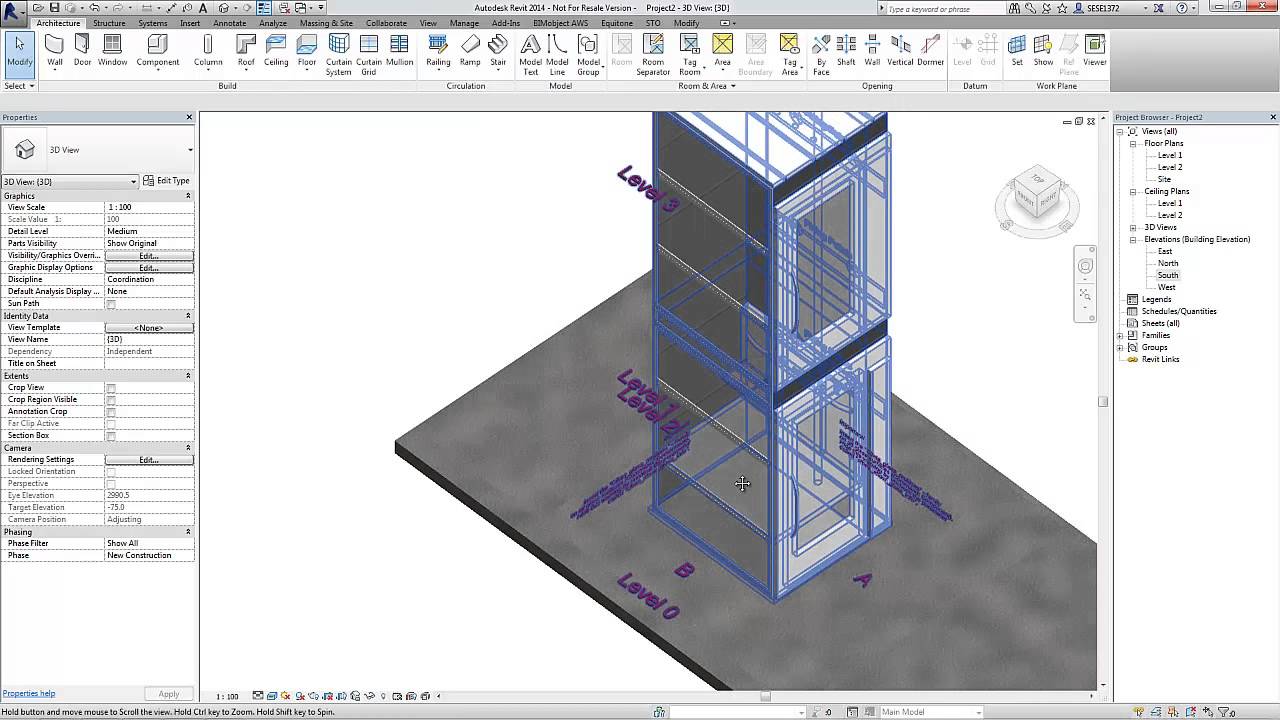The width and height of the screenshot is (1280, 720).
Task: Open the 3D View: {3D} instance dropdown
Action: [70, 181]
